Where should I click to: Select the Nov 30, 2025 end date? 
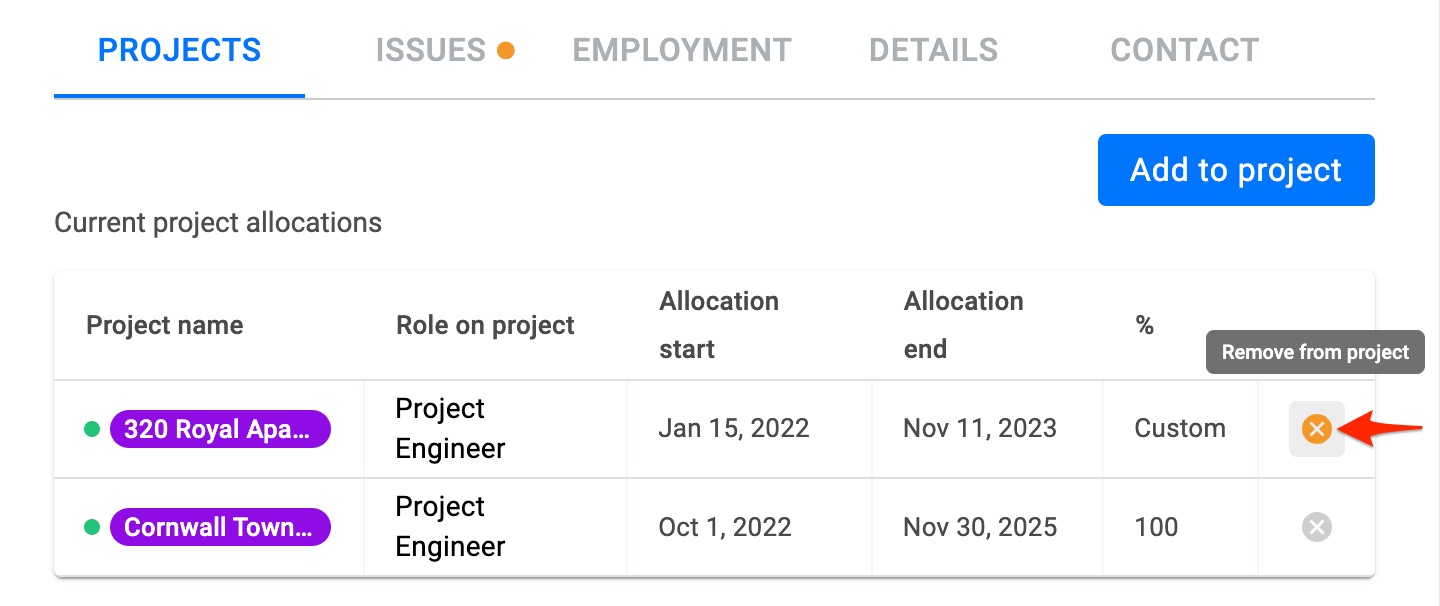tap(980, 527)
